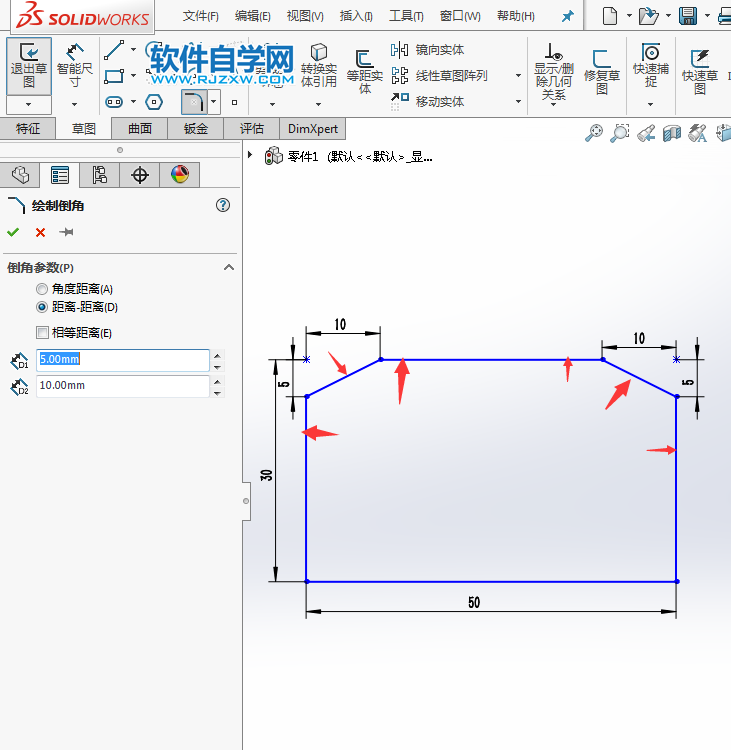Open the Line tool dropdown arrow
Screen dimensions: 731x750
[x=133, y=49]
